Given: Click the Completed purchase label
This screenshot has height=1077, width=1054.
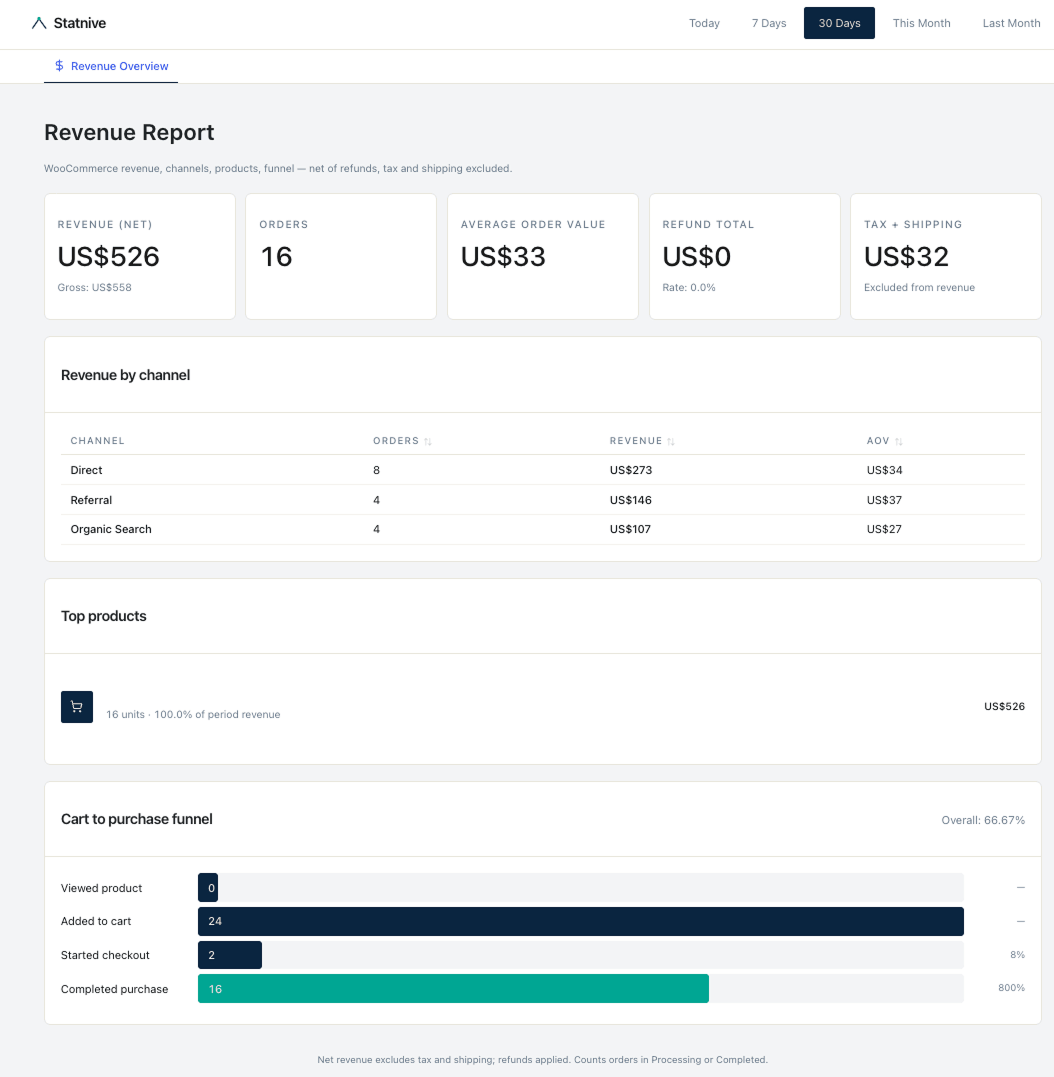Looking at the screenshot, I should click(115, 989).
